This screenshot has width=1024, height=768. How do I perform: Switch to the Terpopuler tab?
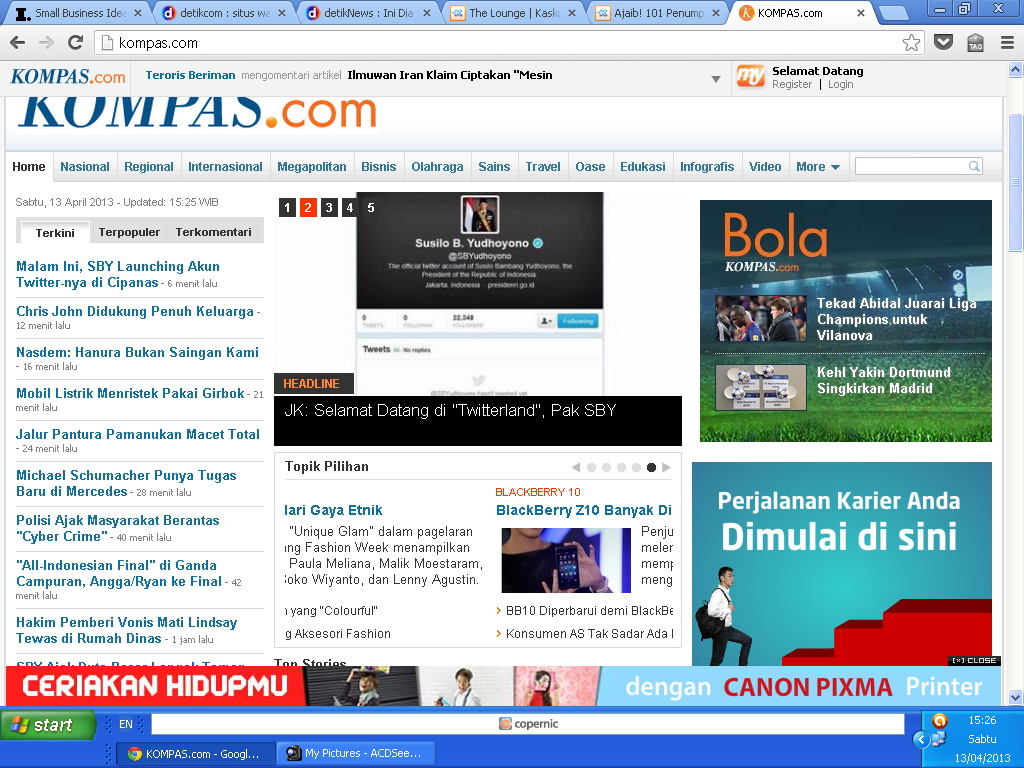tap(129, 232)
